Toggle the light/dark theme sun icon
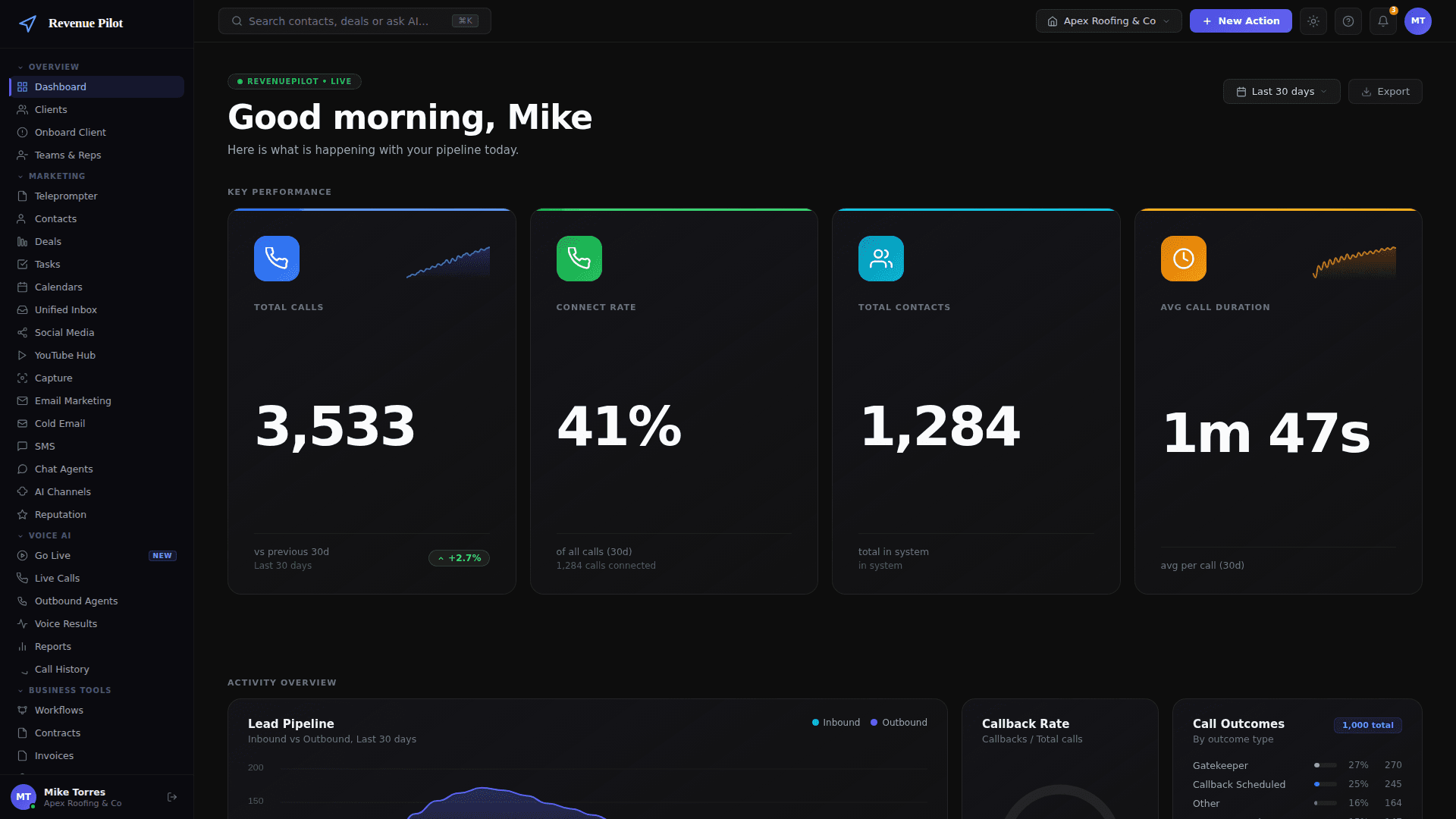 tap(1313, 21)
